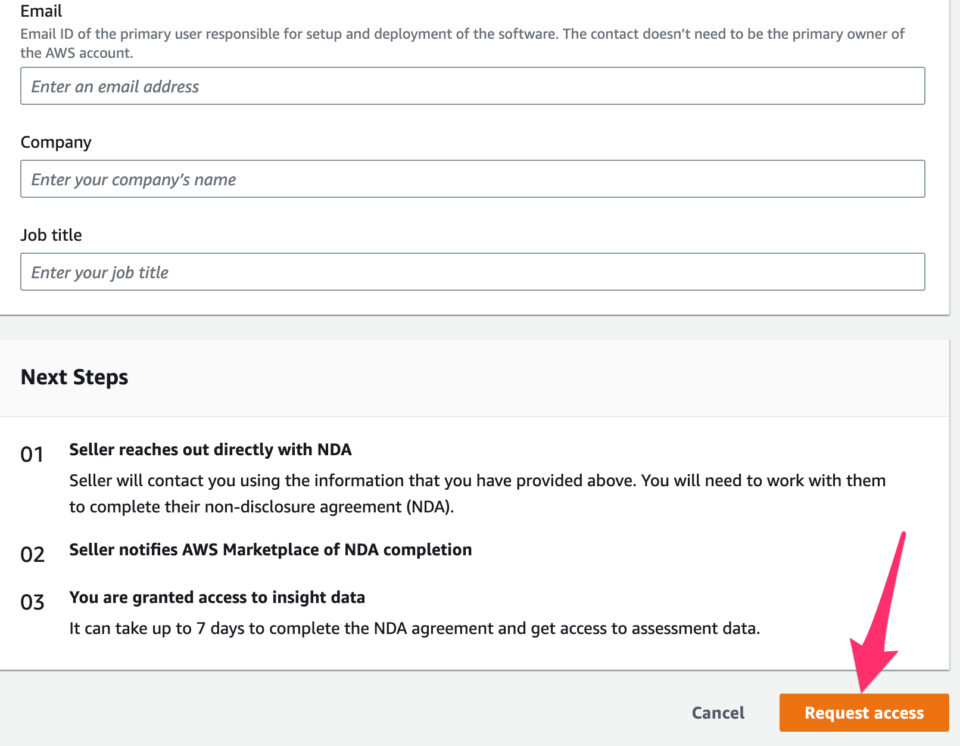
Task: Click the Email input field
Action: pos(472,86)
